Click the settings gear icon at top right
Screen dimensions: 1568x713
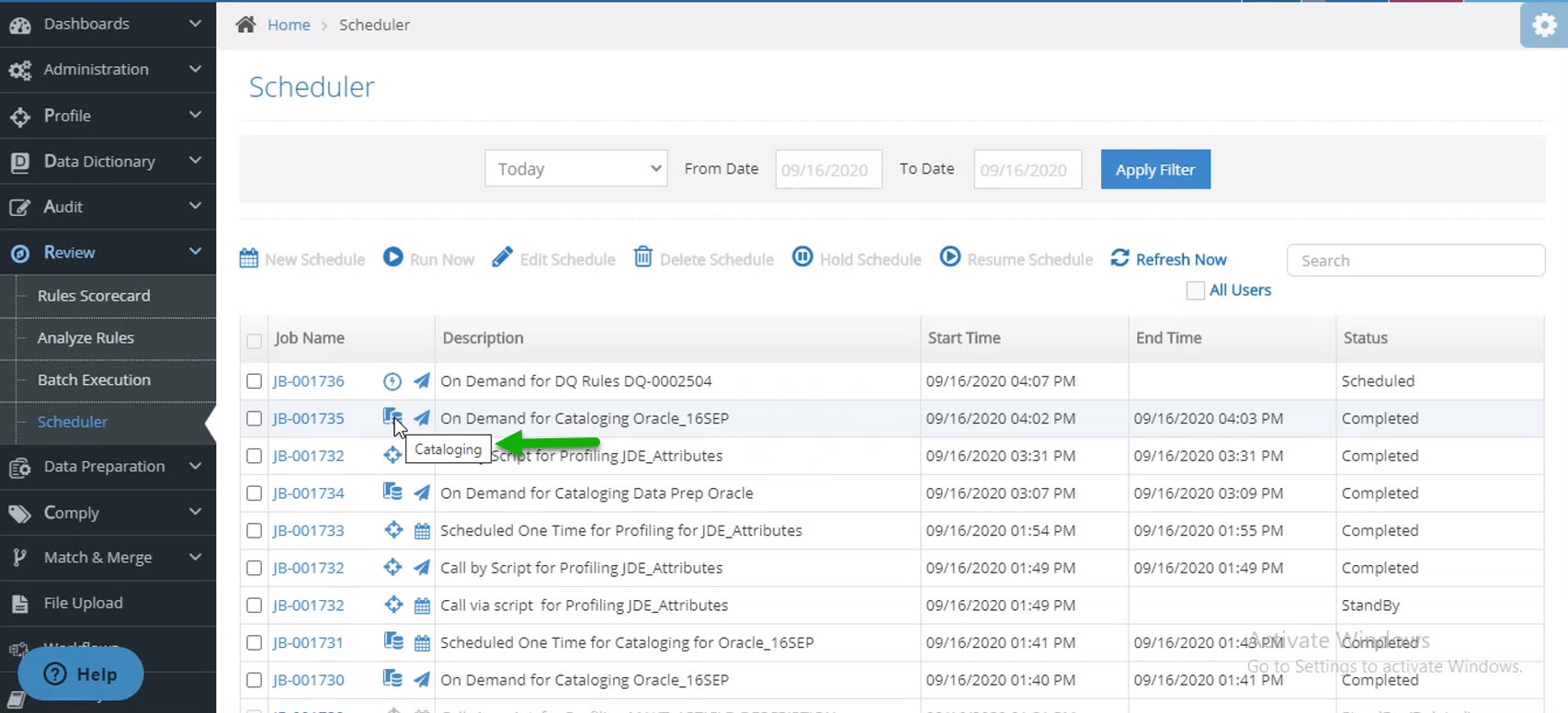click(1545, 25)
